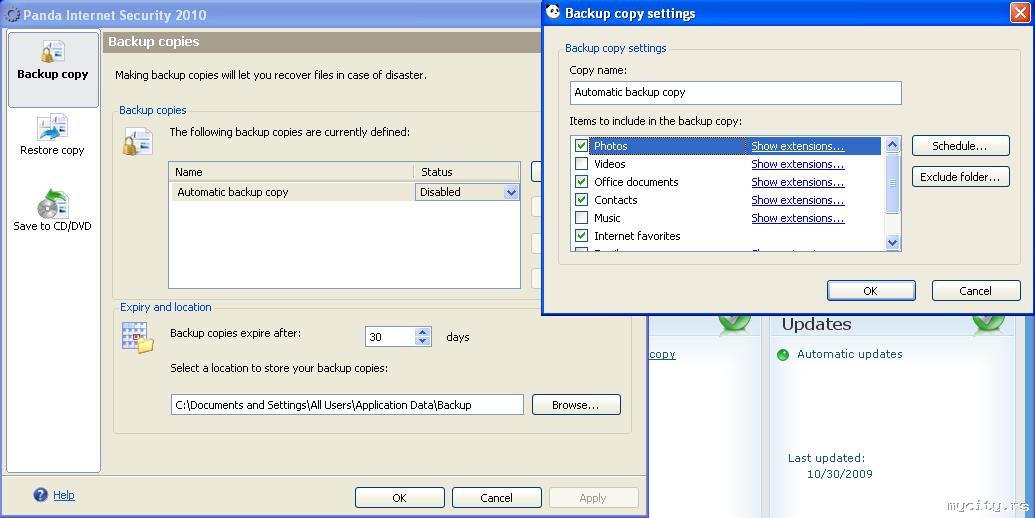Open the Help link

tap(63, 495)
